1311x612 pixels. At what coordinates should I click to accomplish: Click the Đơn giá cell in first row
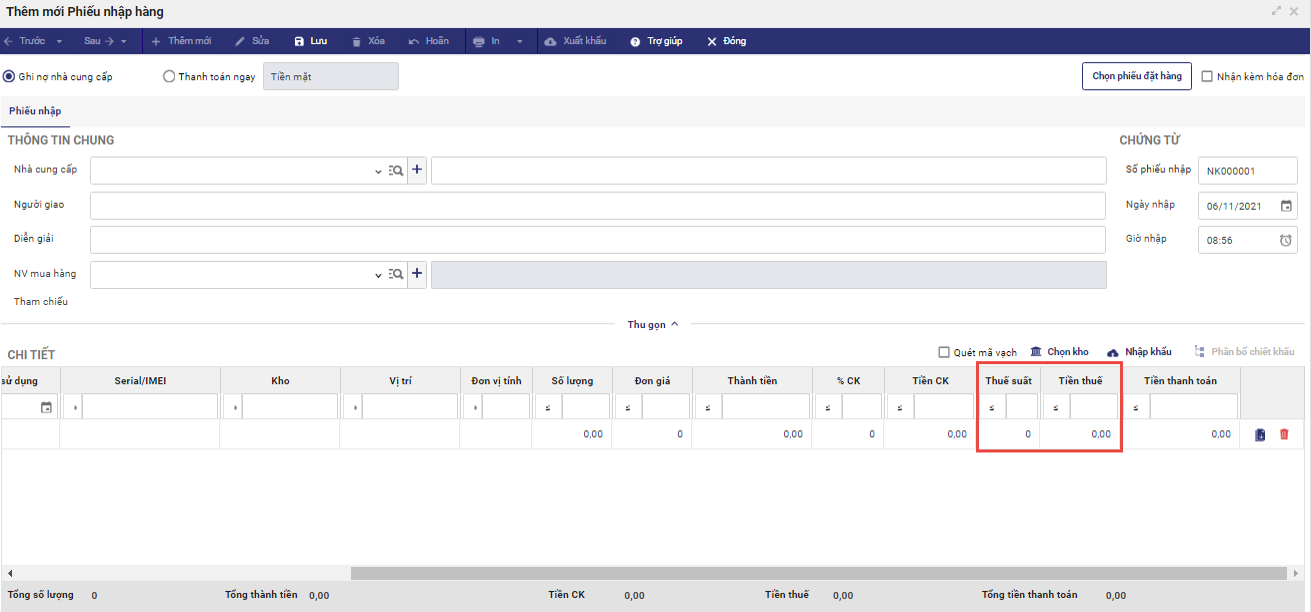651,434
